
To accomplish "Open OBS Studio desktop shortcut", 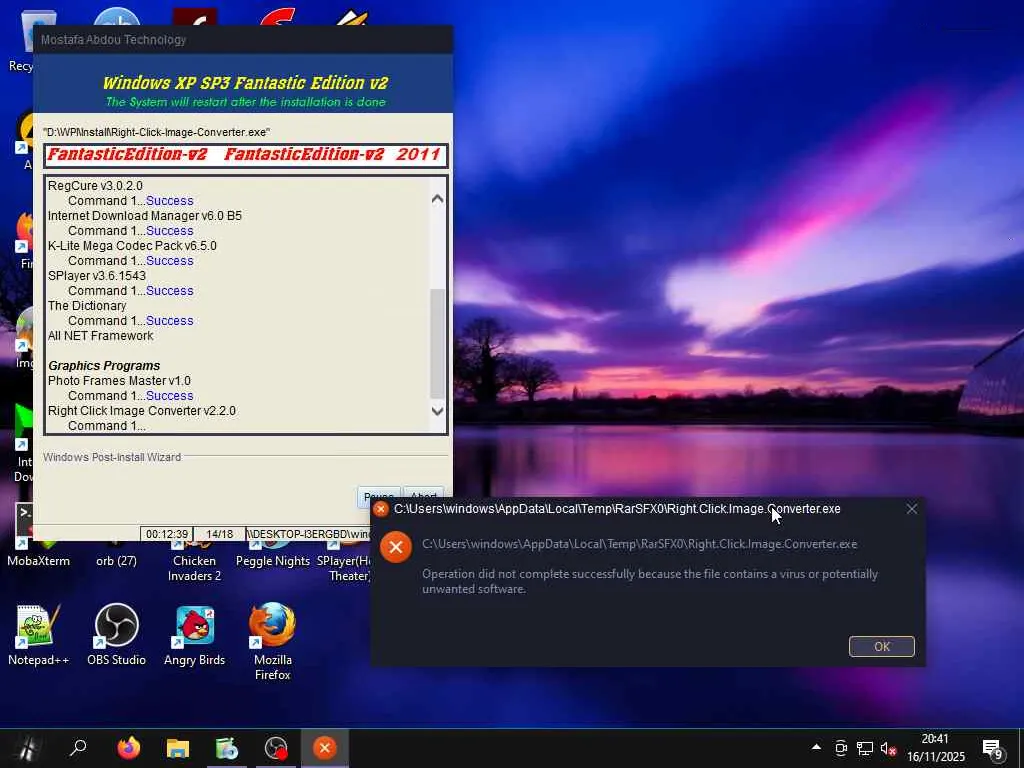I will click(116, 635).
